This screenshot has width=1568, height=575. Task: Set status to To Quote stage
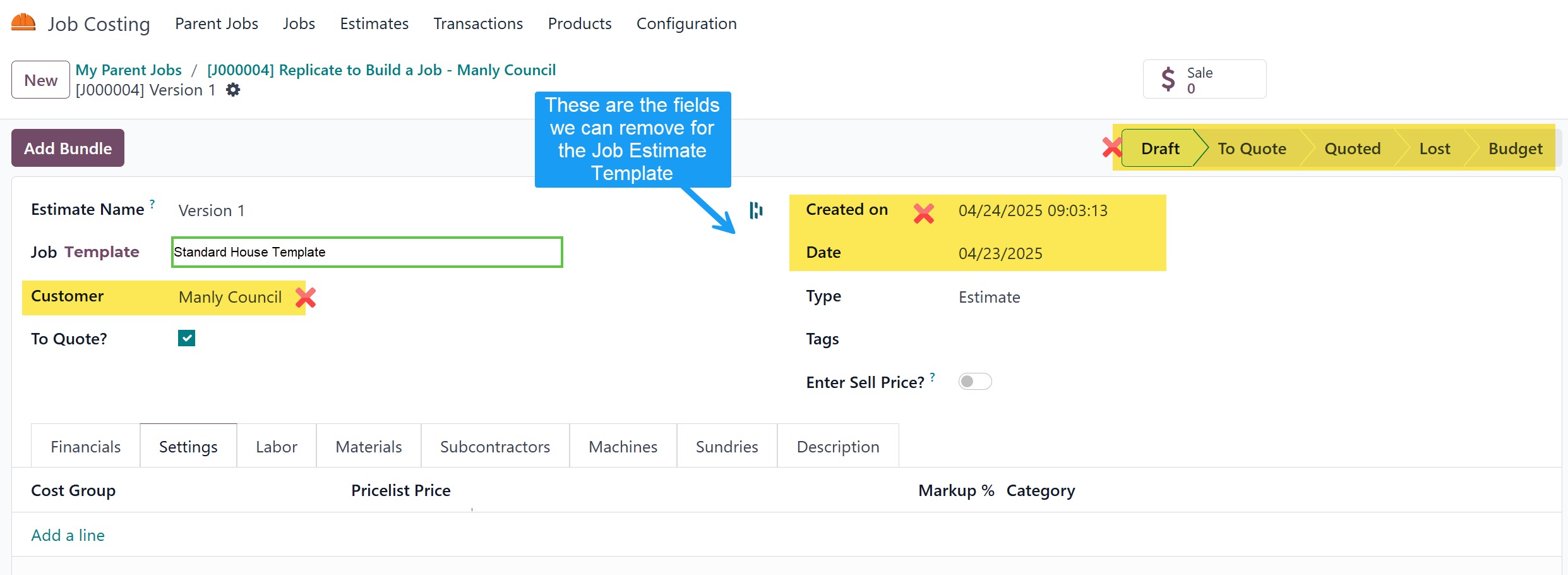click(x=1251, y=148)
